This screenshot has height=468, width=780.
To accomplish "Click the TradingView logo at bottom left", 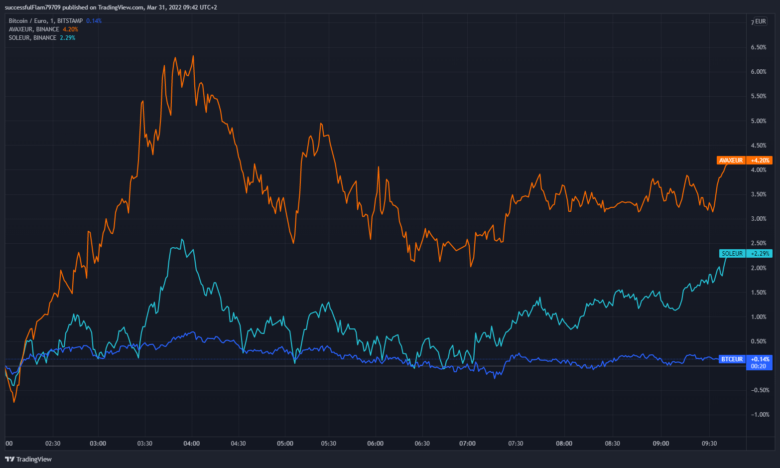I will pos(28,459).
